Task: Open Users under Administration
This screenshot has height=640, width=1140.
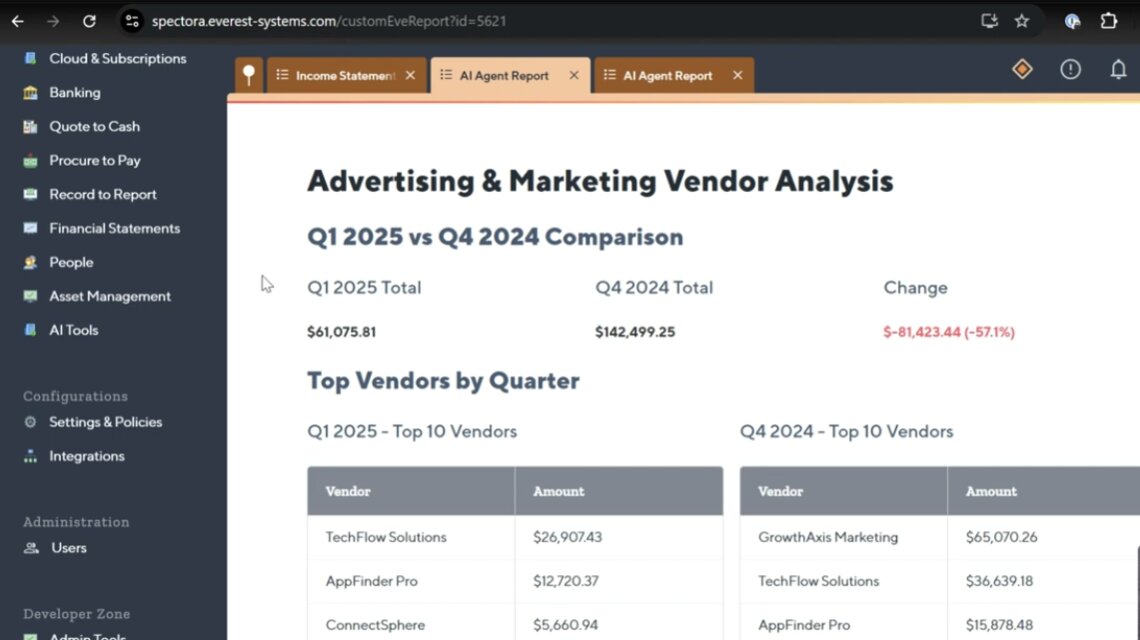Action: [x=69, y=549]
